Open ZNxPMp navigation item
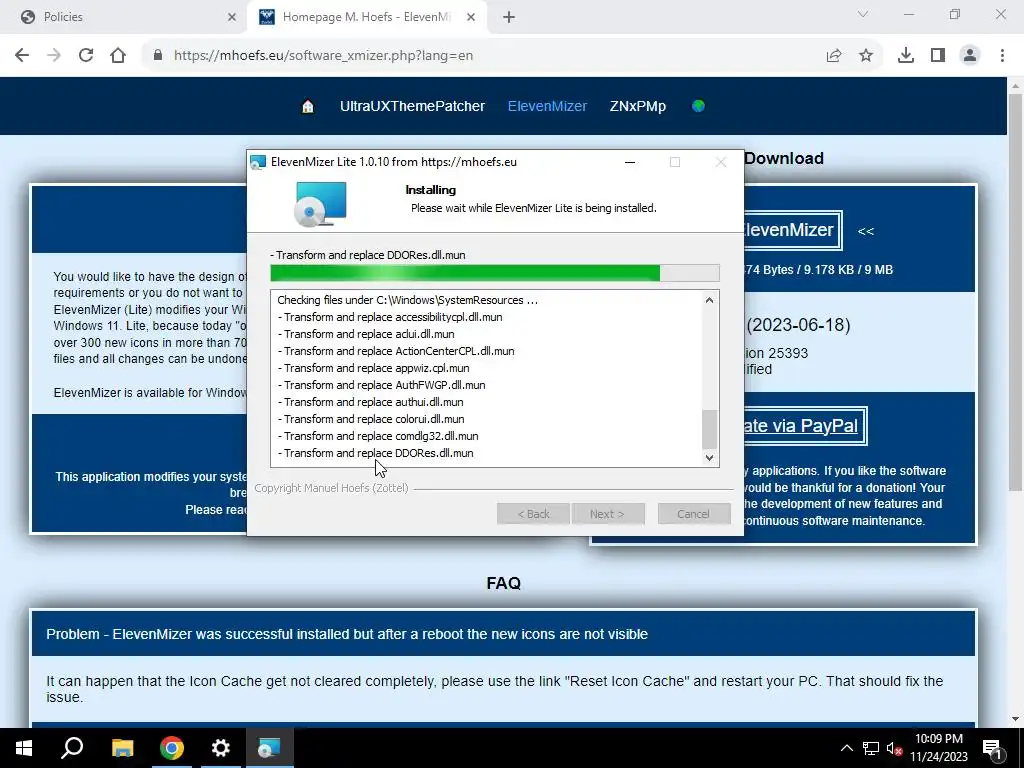Image resolution: width=1024 pixels, height=768 pixels. coord(638,106)
